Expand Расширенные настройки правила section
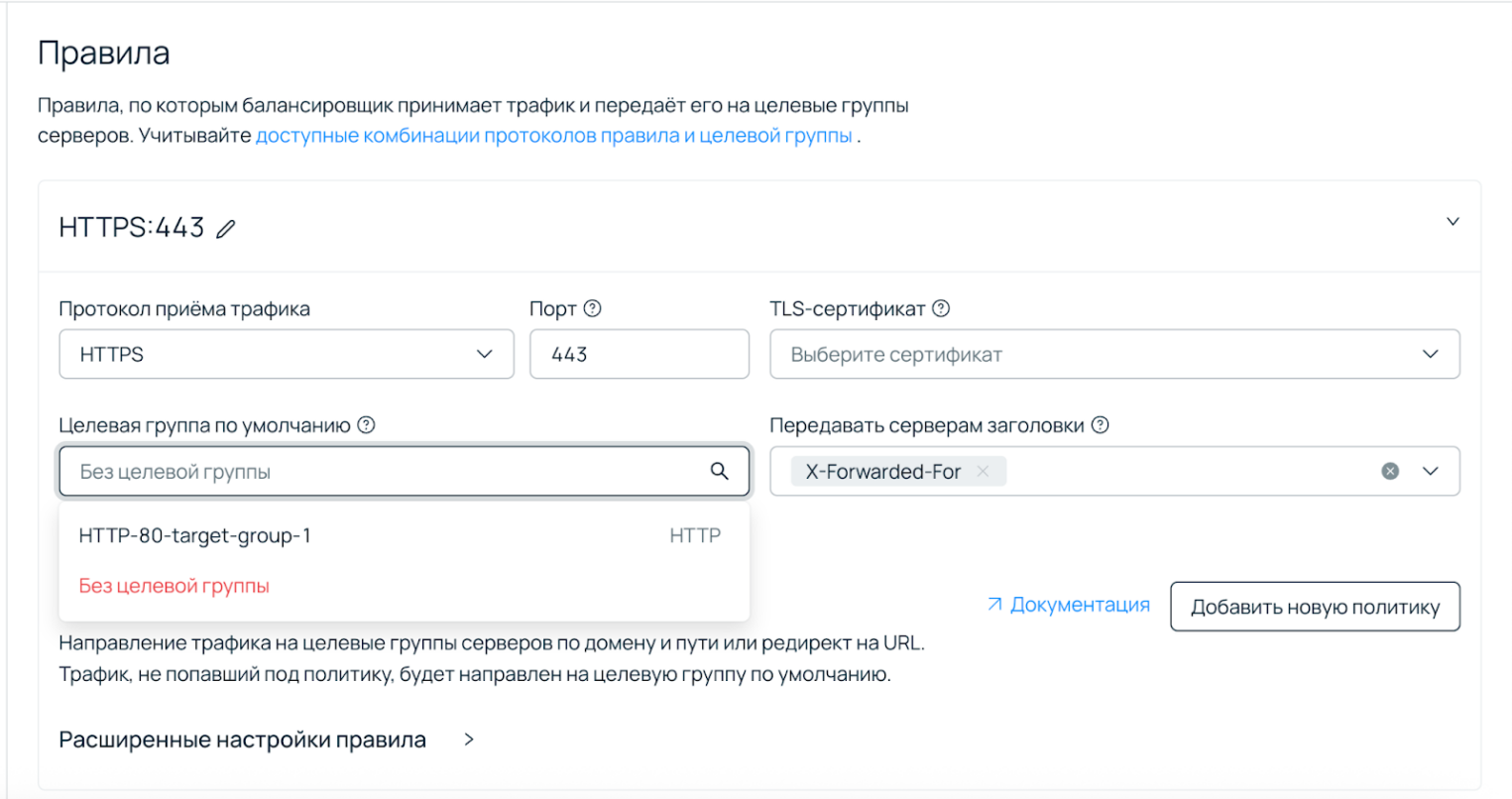 (468, 739)
